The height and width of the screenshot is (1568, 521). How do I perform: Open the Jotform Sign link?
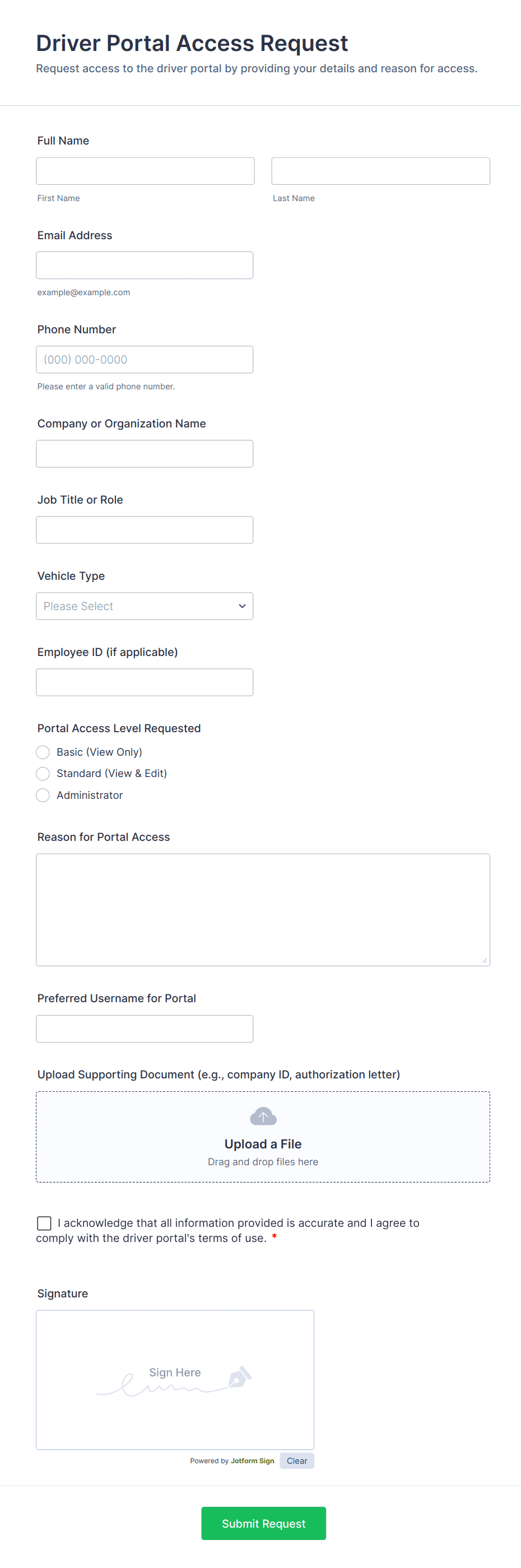point(252,1461)
